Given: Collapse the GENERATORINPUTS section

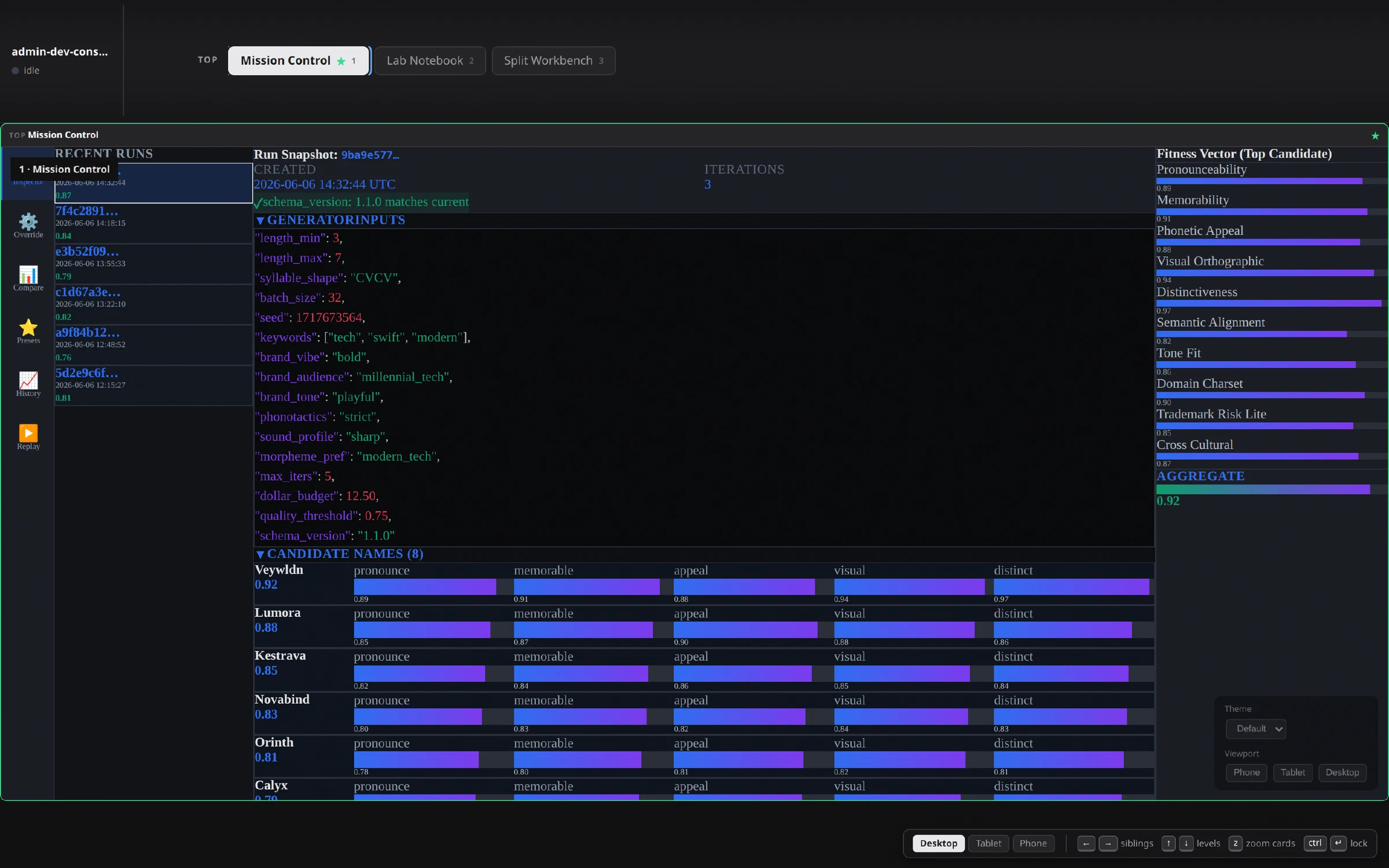Looking at the screenshot, I should pos(260,220).
